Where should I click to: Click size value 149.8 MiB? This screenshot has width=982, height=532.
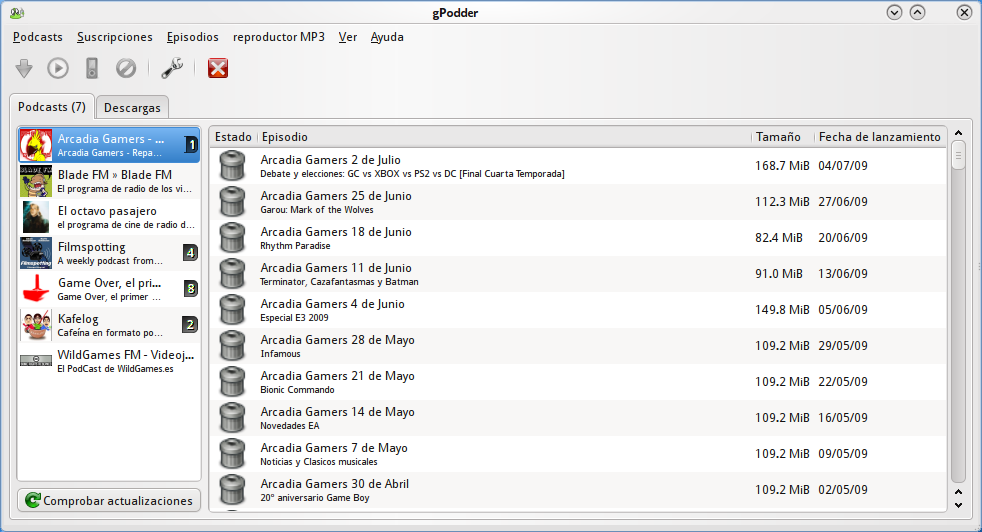tap(782, 310)
